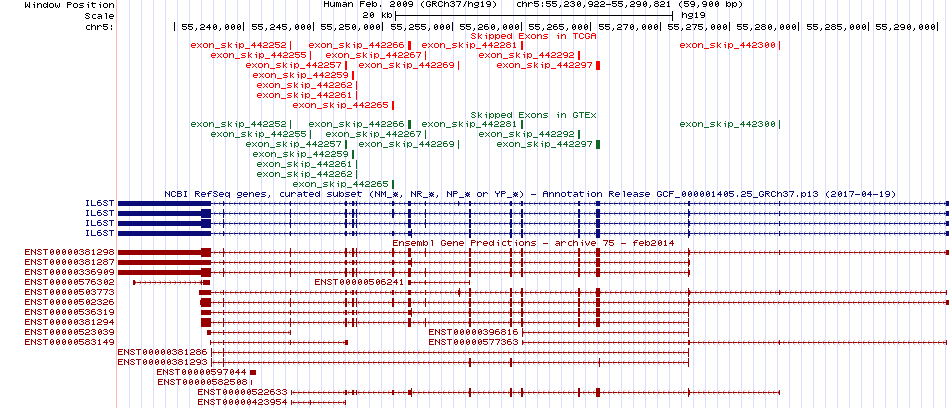The width and height of the screenshot is (950, 408).
Task: Click the 55,260,000 ruler coordinate
Action: (490, 27)
